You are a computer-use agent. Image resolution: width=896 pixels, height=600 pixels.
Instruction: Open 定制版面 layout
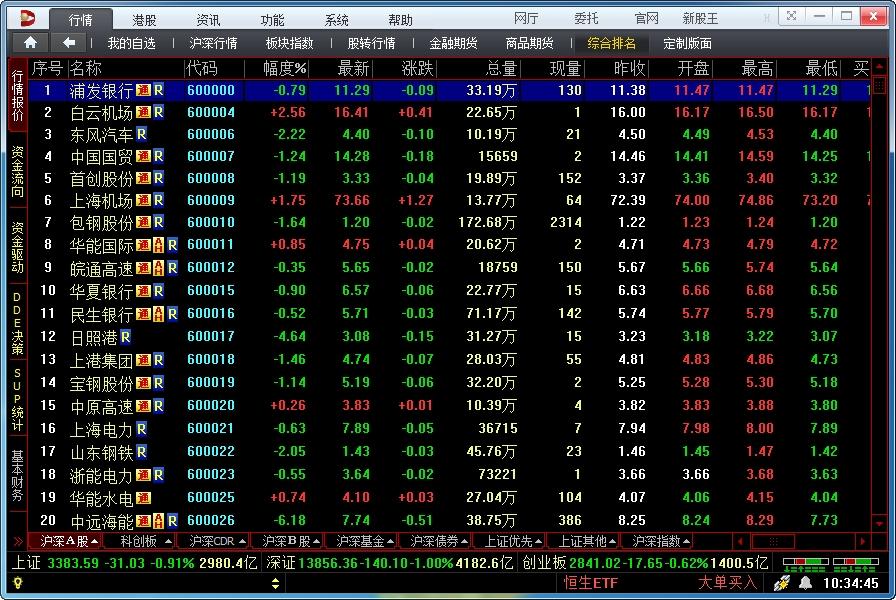point(687,43)
